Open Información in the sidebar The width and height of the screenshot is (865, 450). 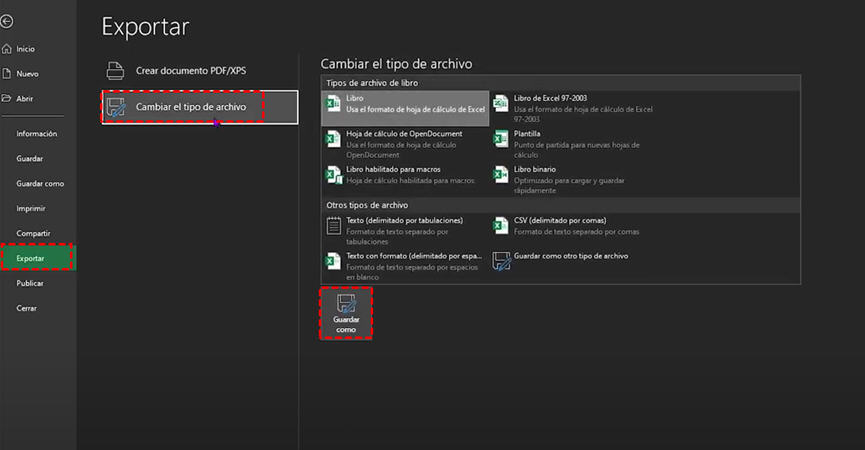click(x=36, y=134)
